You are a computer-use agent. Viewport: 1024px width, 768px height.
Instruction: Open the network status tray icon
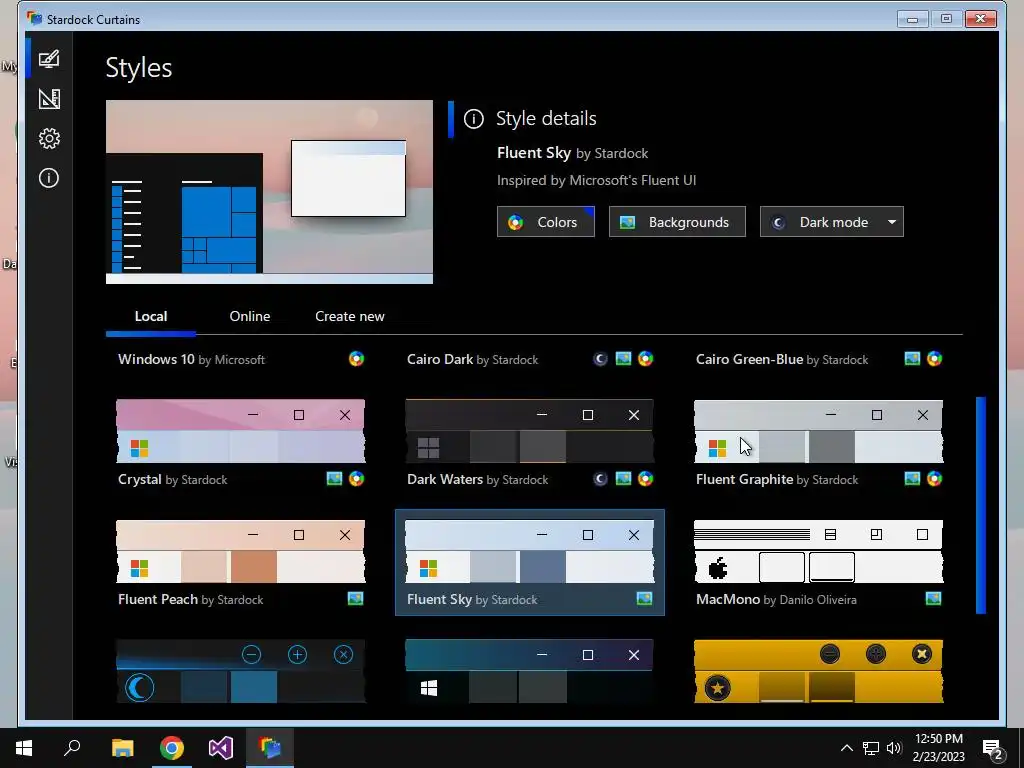click(871, 748)
